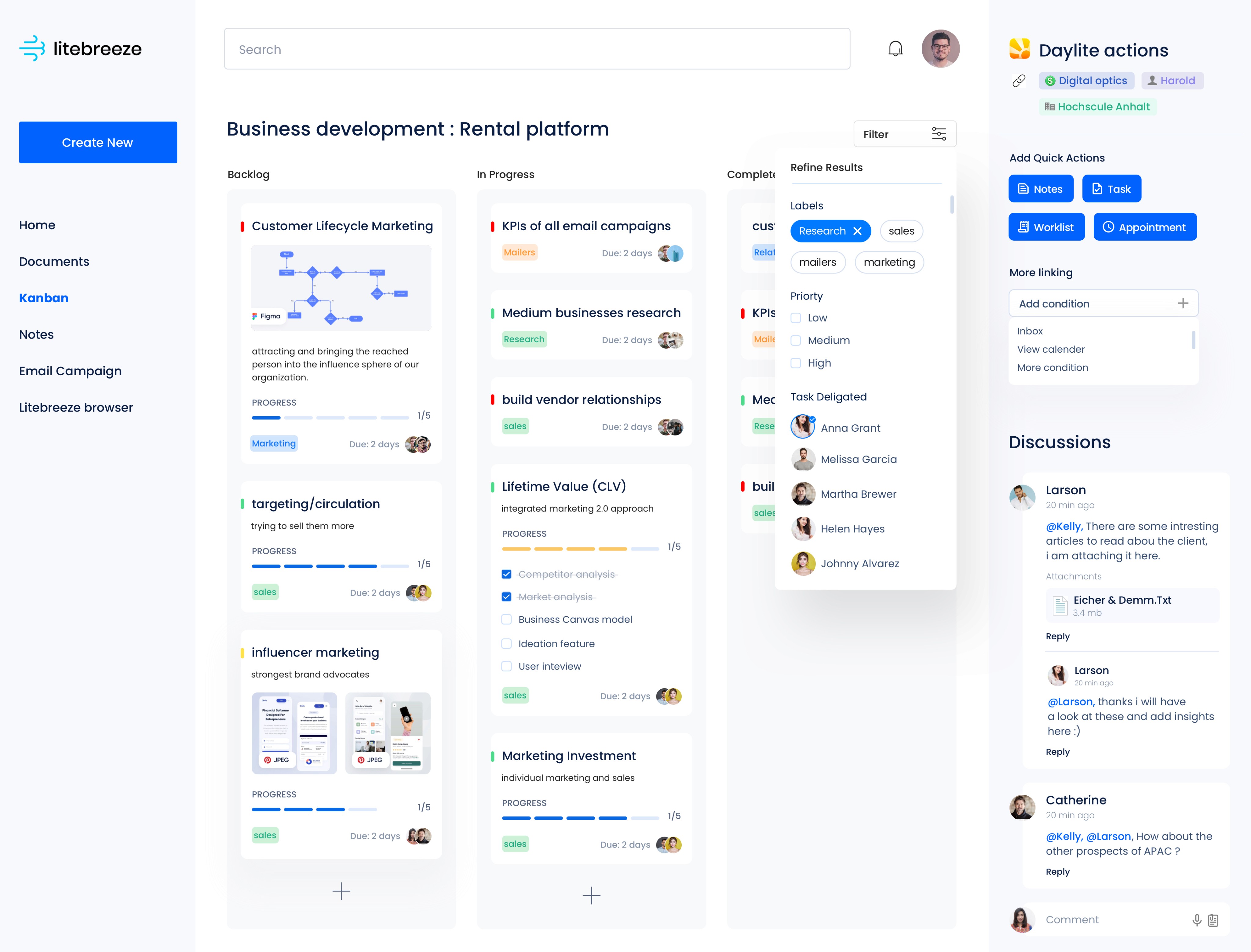Viewport: 1251px width, 952px height.
Task: Open the Documents sidebar item
Action: (54, 262)
